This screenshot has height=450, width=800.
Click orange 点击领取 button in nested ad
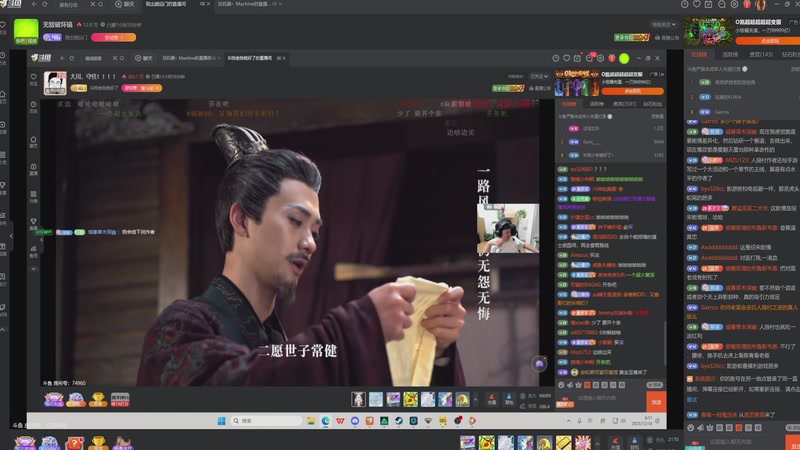pyautogui.click(x=633, y=91)
